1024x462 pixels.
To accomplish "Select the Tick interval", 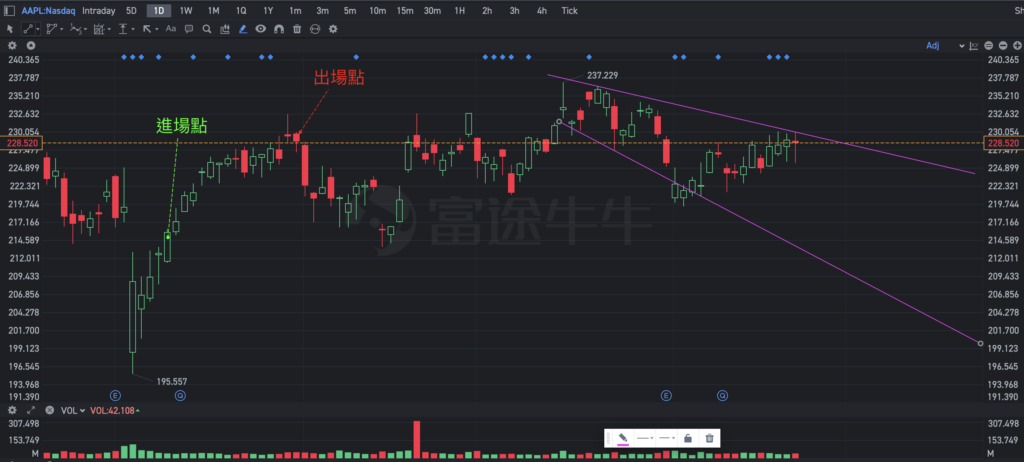I will [569, 10].
